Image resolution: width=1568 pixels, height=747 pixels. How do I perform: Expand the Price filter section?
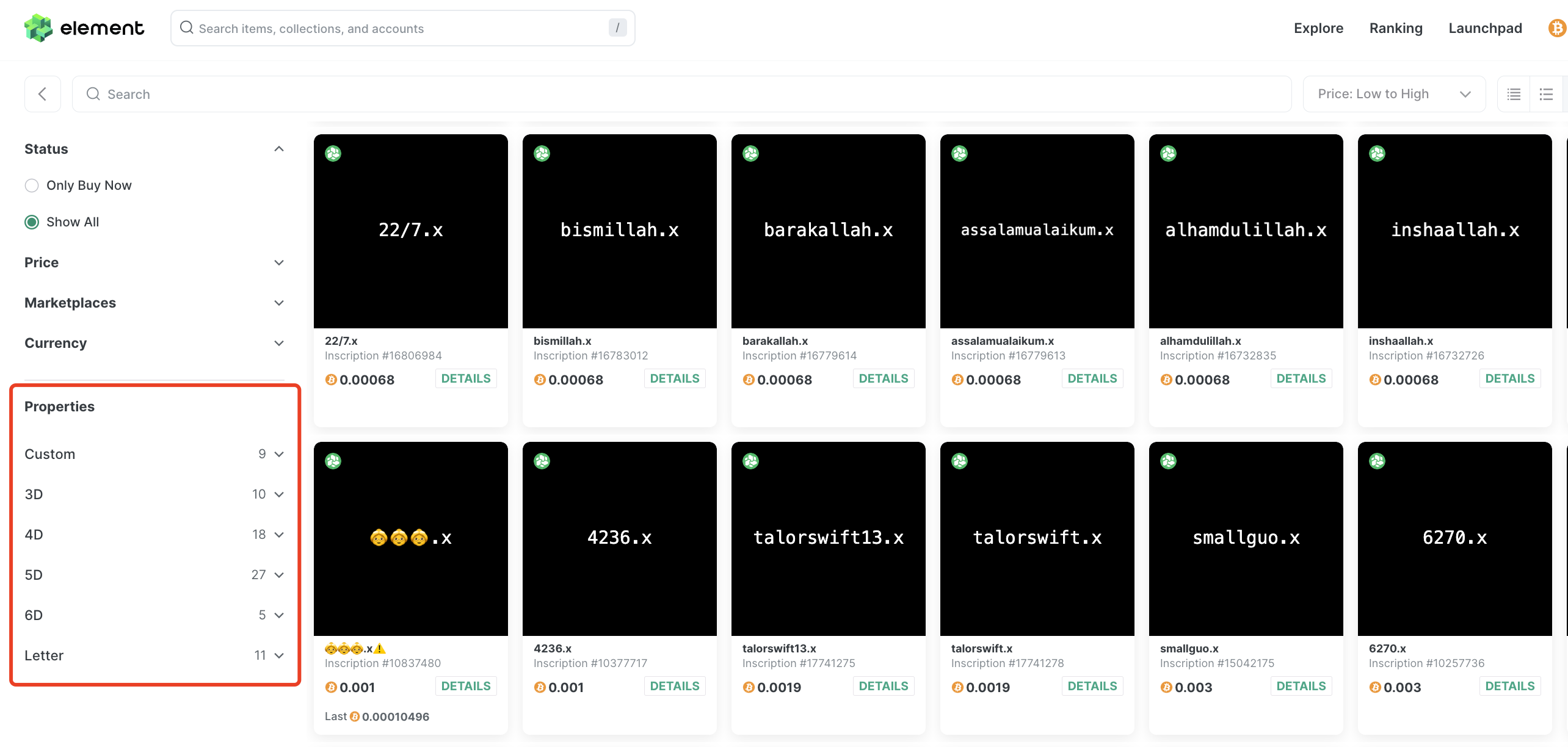pos(279,262)
